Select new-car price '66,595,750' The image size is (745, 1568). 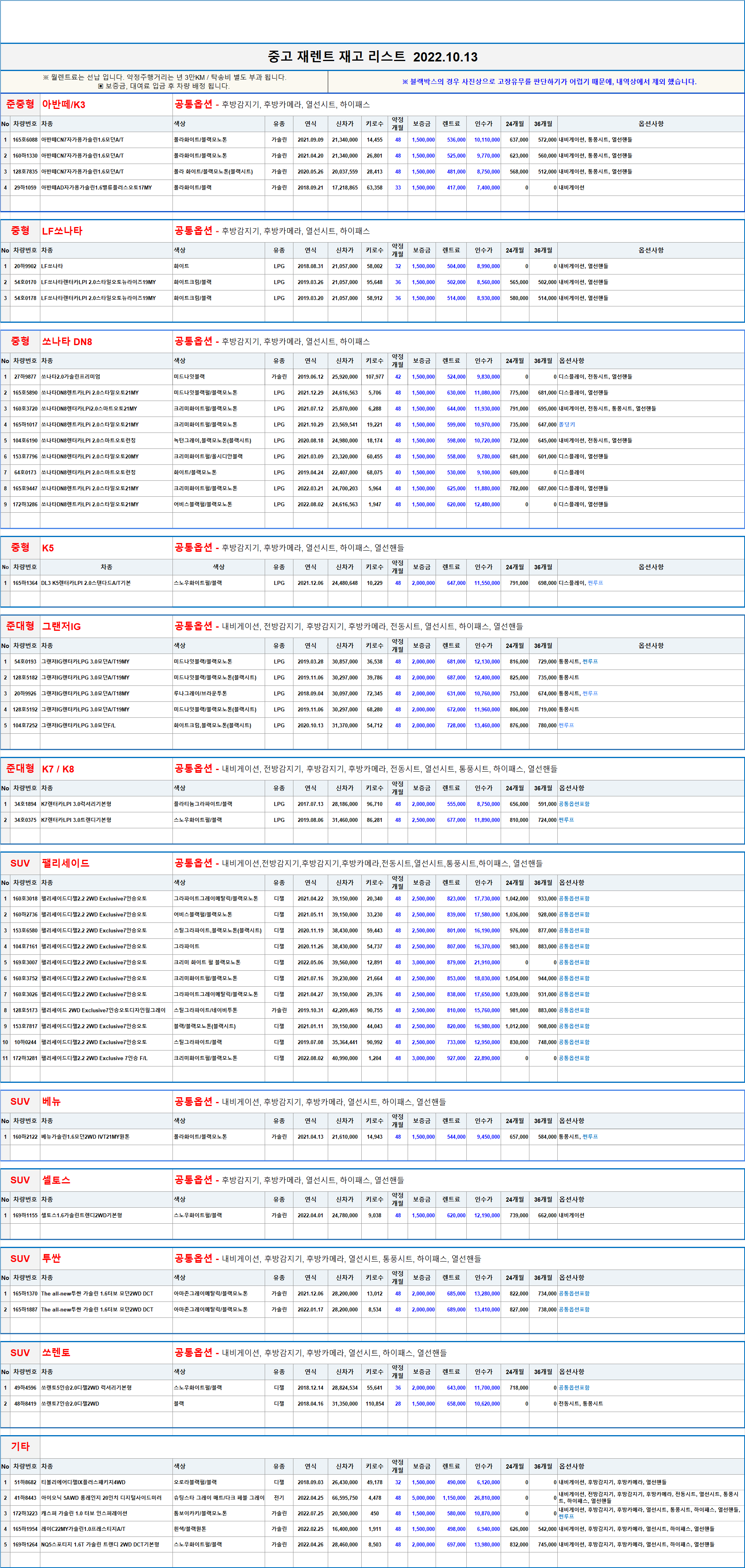345,1499
